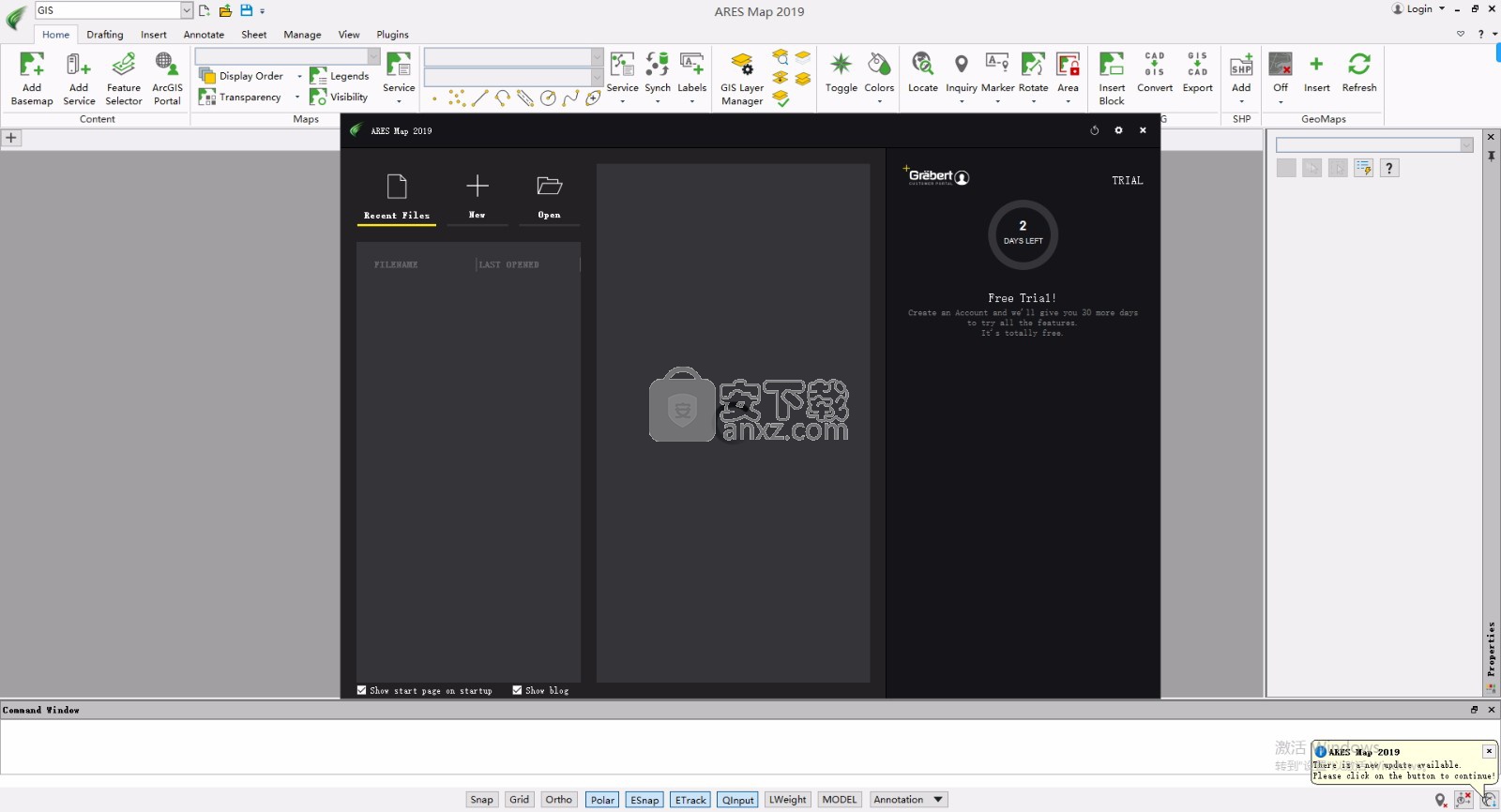Viewport: 1501px width, 812px height.
Task: Select Recent Files on start page
Action: pos(397,197)
